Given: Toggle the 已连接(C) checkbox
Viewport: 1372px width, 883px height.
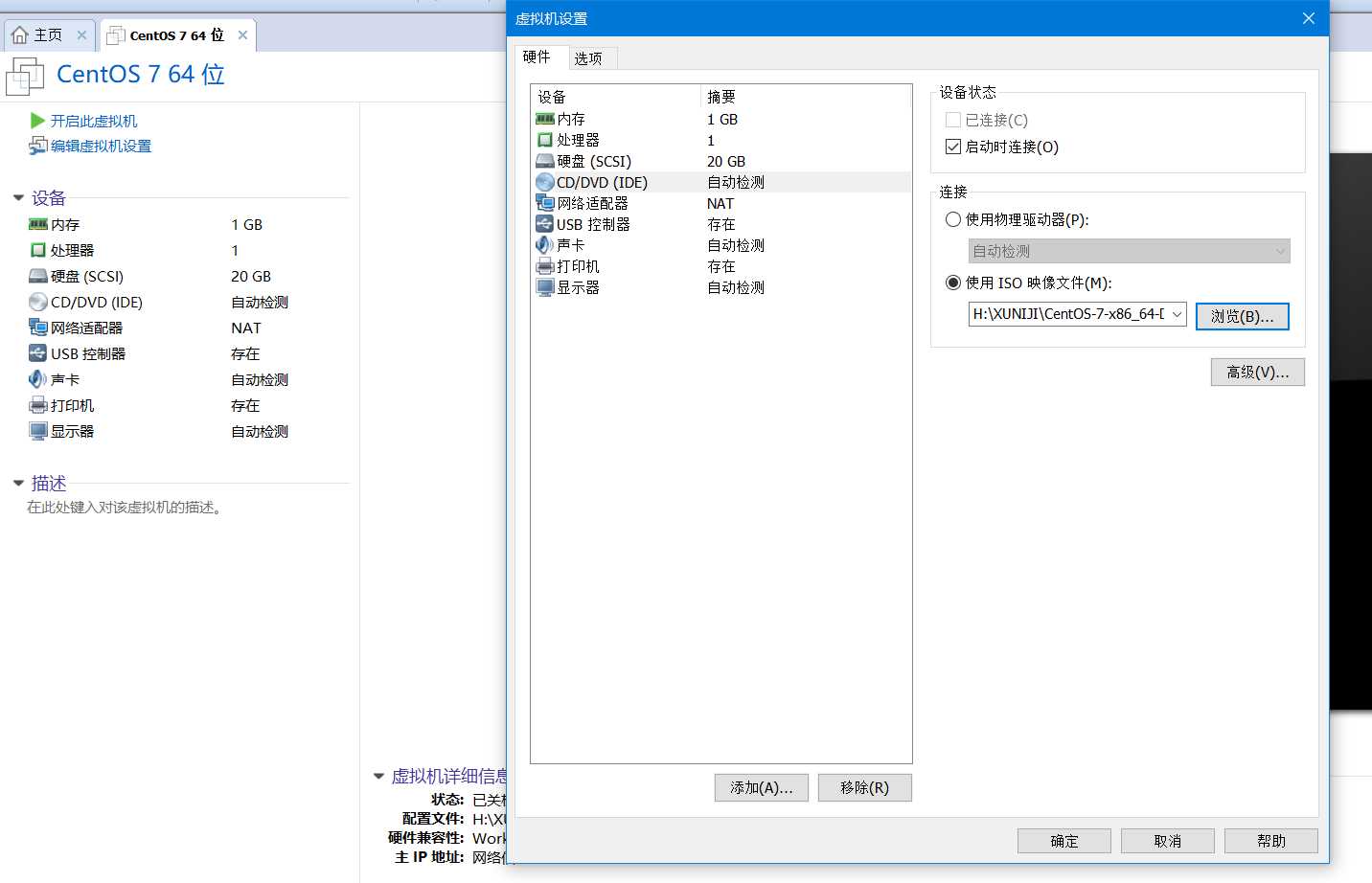Looking at the screenshot, I should point(953,120).
